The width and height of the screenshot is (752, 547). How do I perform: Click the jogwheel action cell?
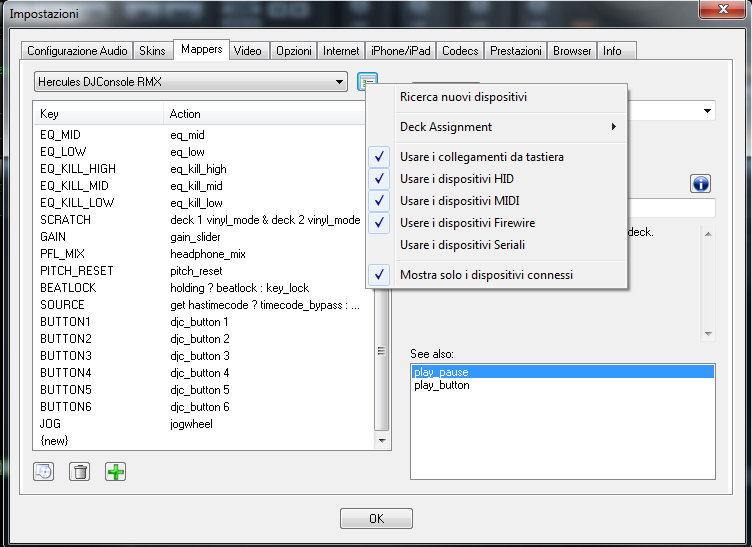tap(191, 424)
